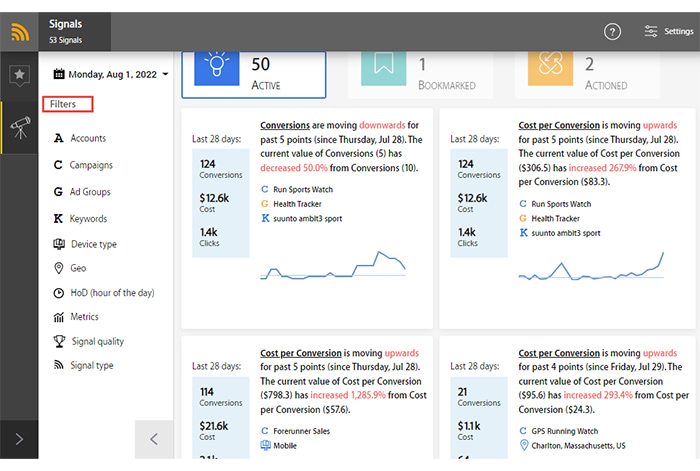Open Settings sliders icon in header
The image size is (700, 471).
click(x=650, y=31)
